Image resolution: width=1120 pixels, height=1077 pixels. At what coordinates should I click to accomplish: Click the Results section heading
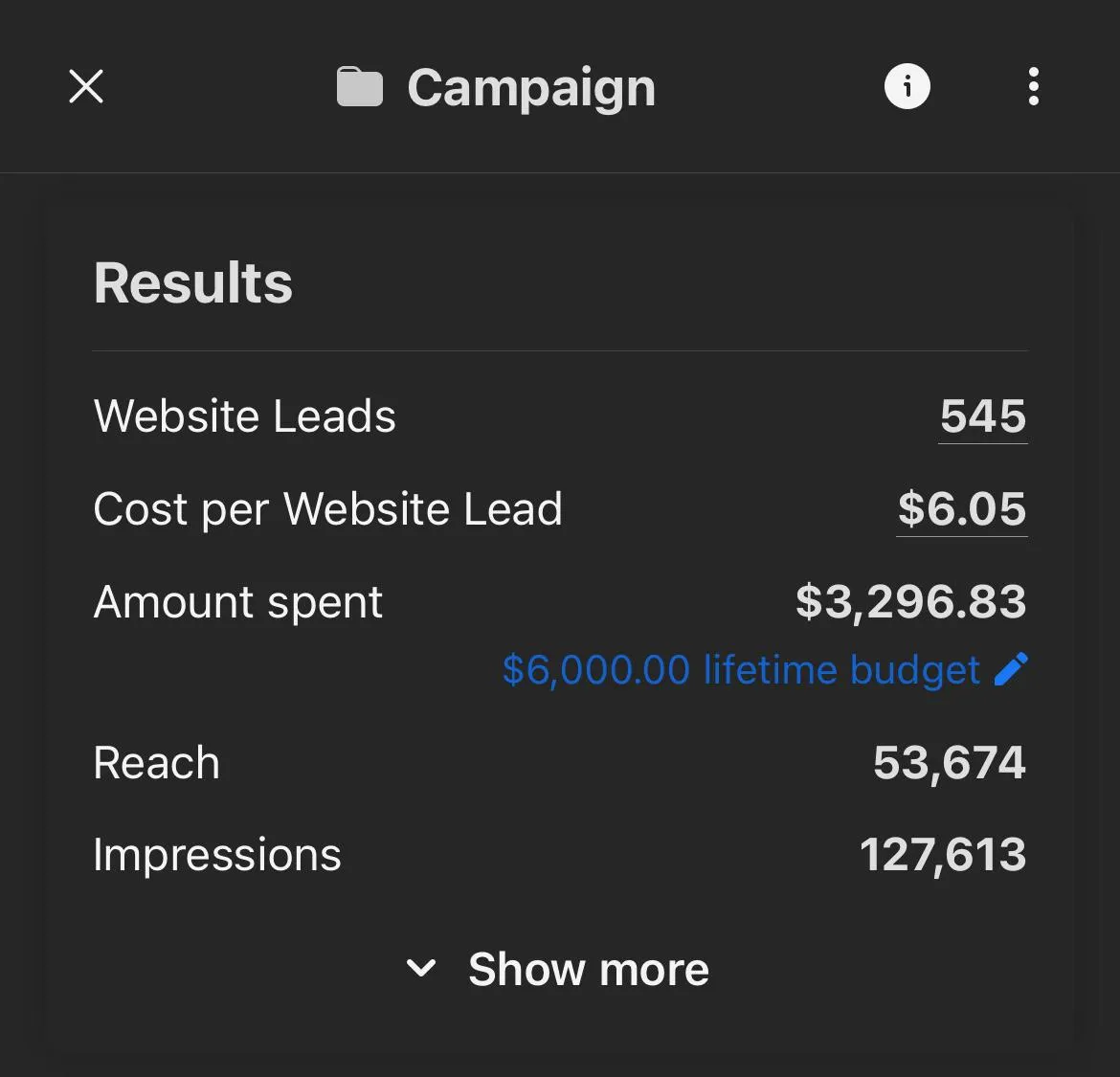[x=192, y=282]
